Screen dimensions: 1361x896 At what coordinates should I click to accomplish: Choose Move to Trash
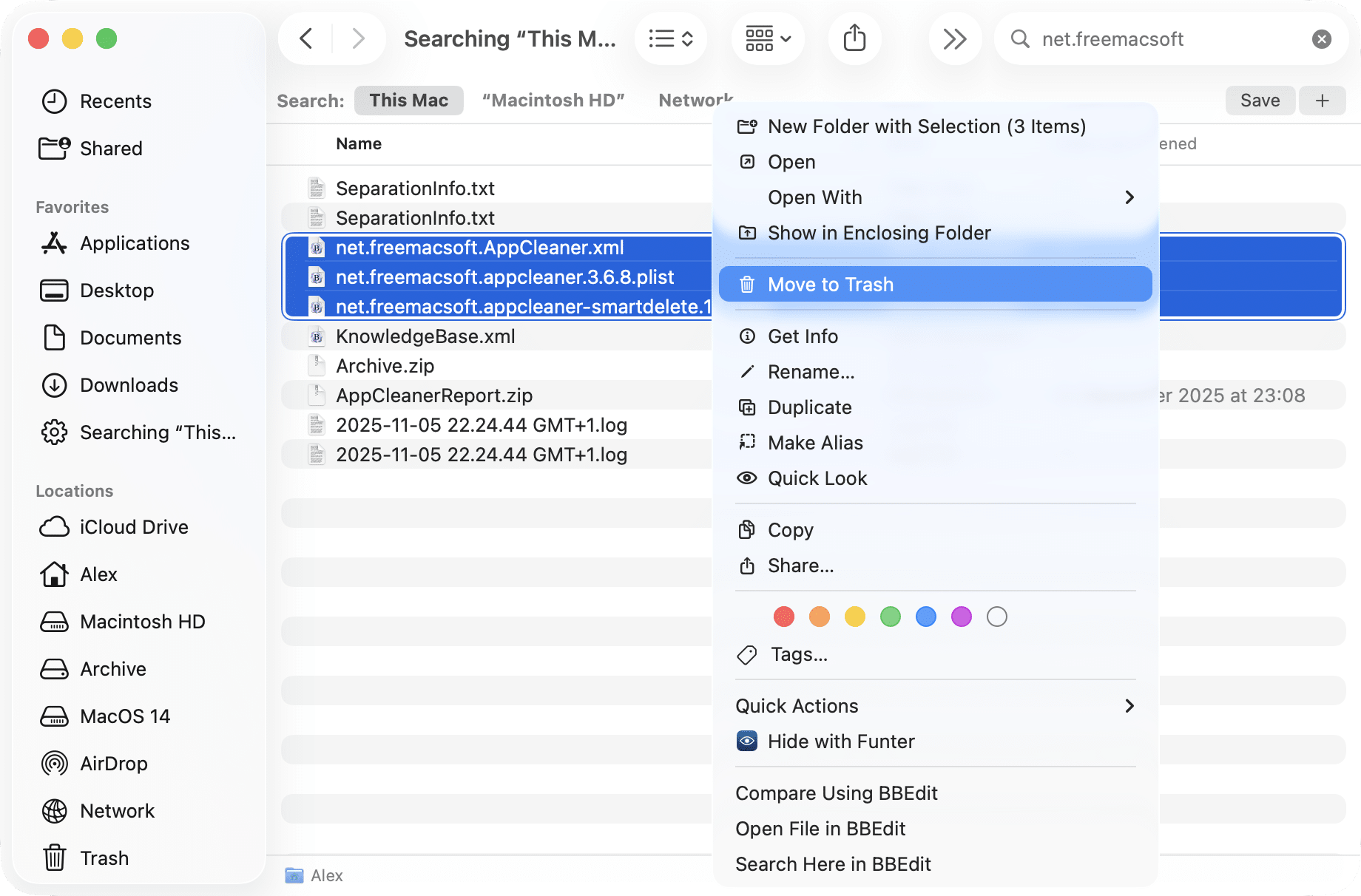(x=935, y=284)
